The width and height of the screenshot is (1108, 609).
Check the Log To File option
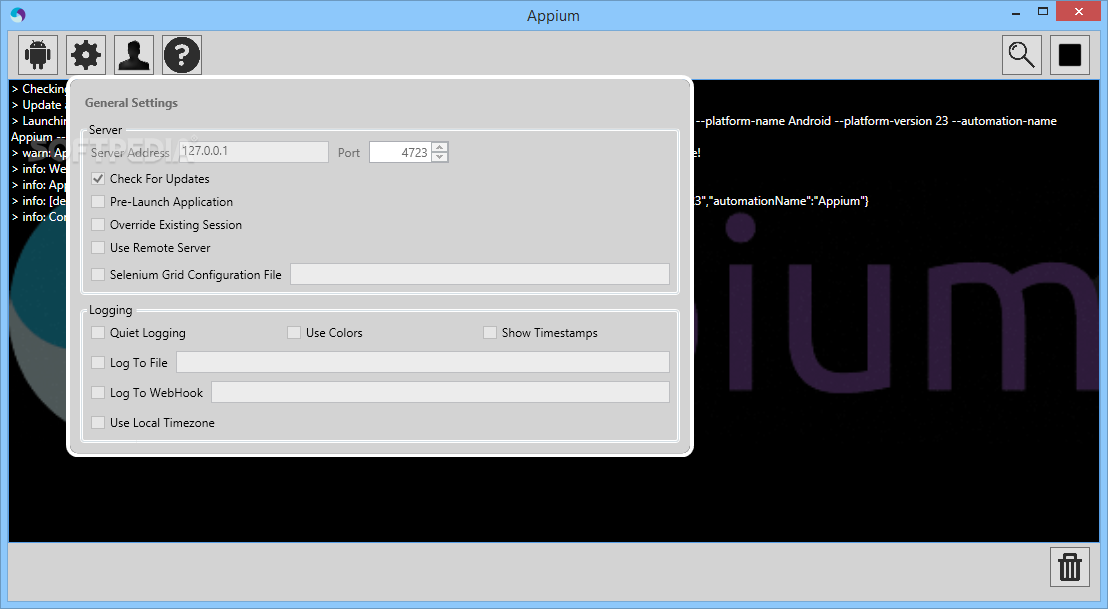click(x=98, y=362)
